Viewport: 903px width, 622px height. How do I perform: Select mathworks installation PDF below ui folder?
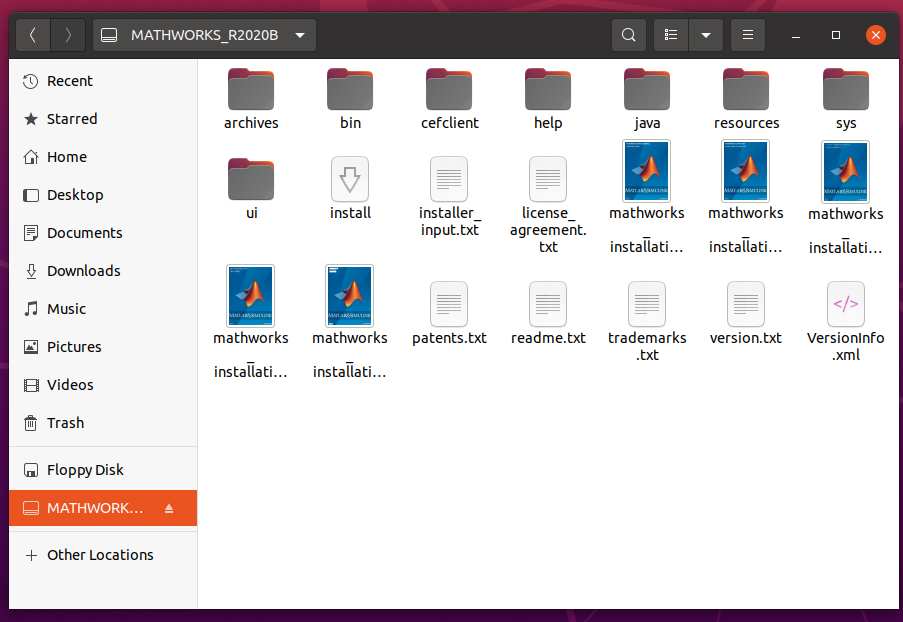(x=251, y=322)
